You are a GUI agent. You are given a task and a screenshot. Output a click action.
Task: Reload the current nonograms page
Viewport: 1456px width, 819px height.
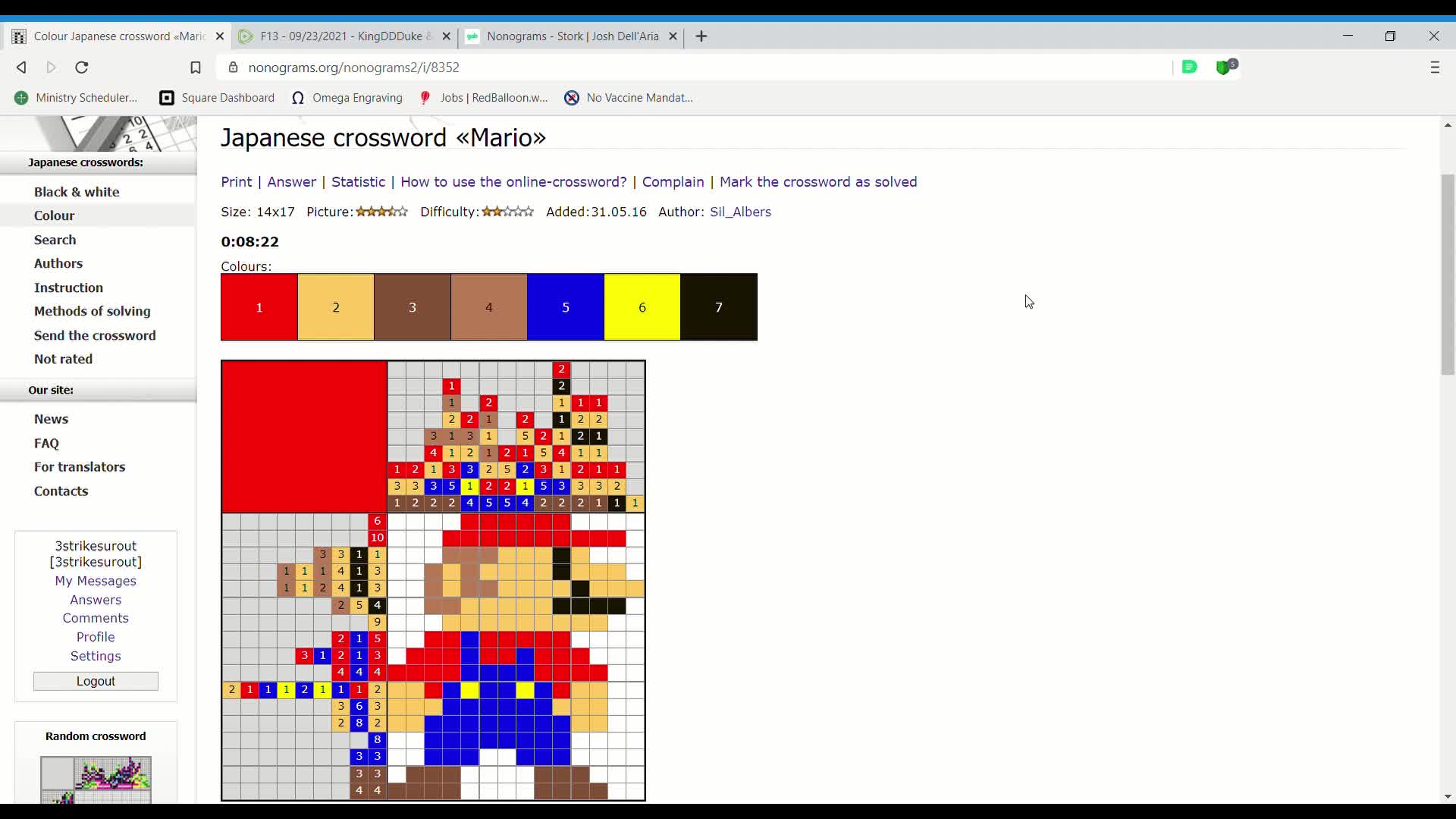(81, 67)
